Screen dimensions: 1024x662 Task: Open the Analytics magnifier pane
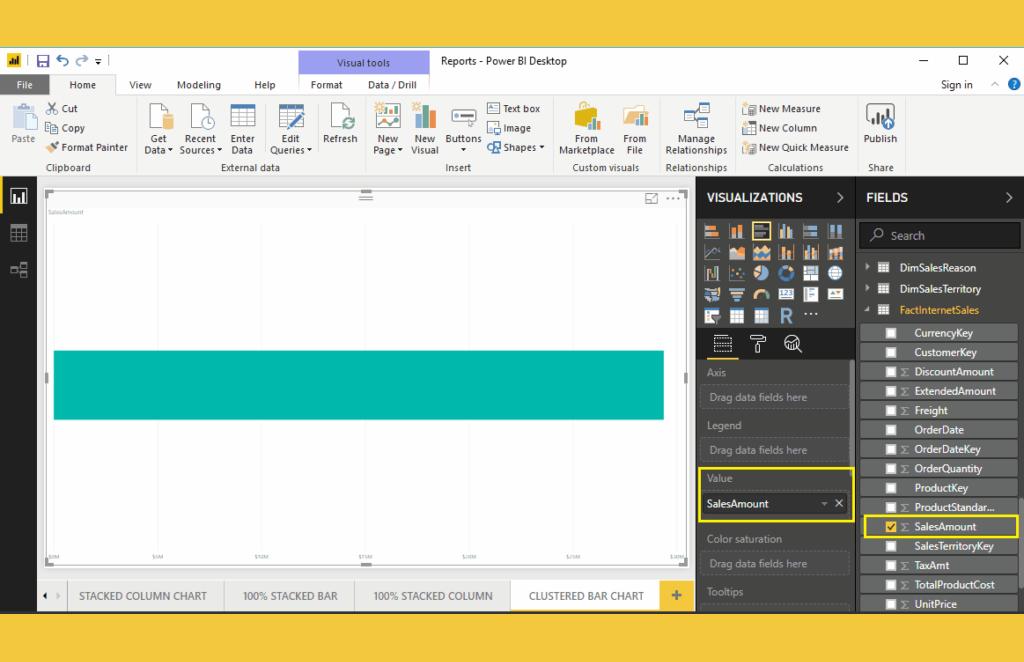click(793, 345)
